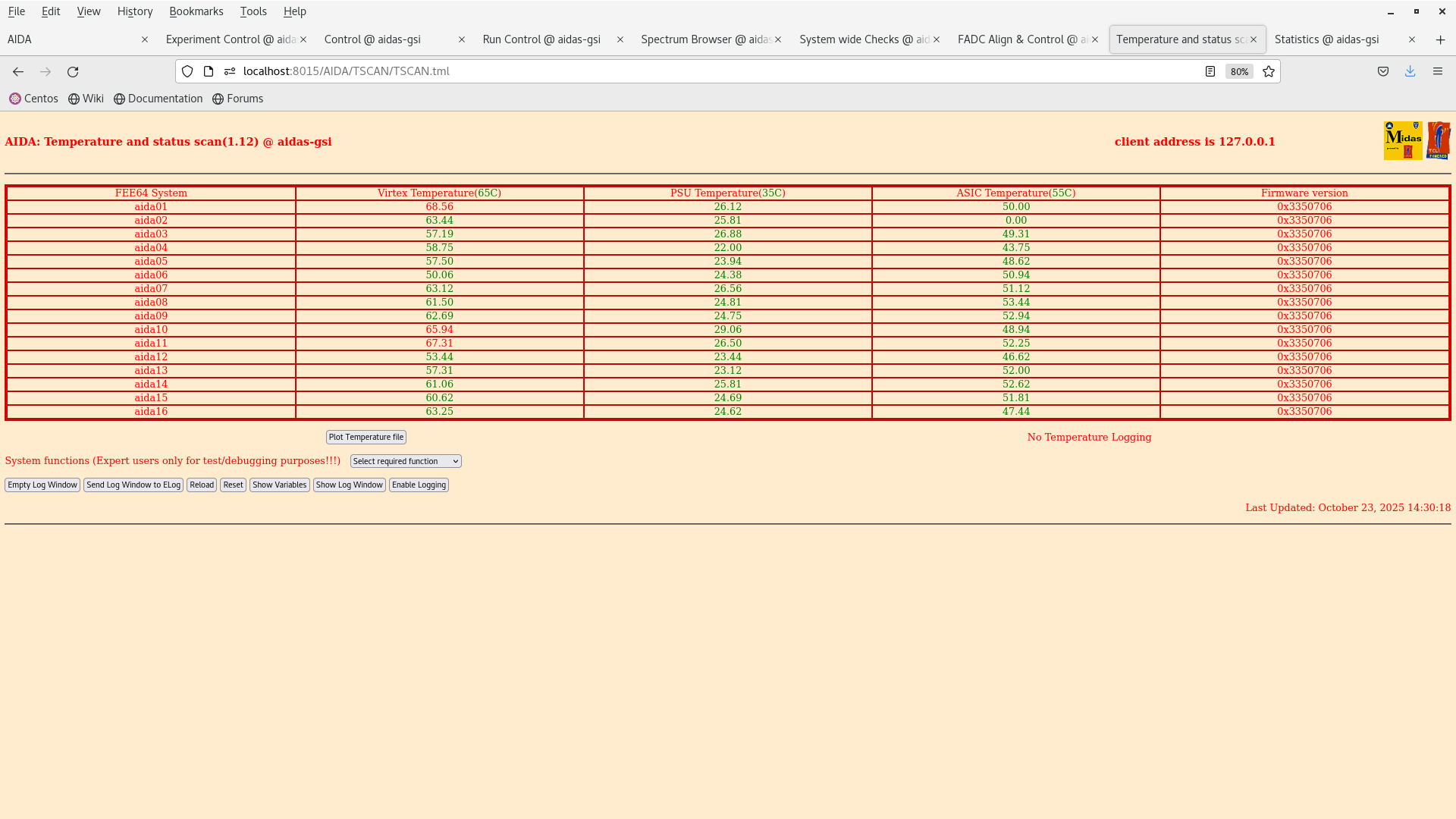The width and height of the screenshot is (1456, 819).
Task: Click Show Variables
Action: 279,485
